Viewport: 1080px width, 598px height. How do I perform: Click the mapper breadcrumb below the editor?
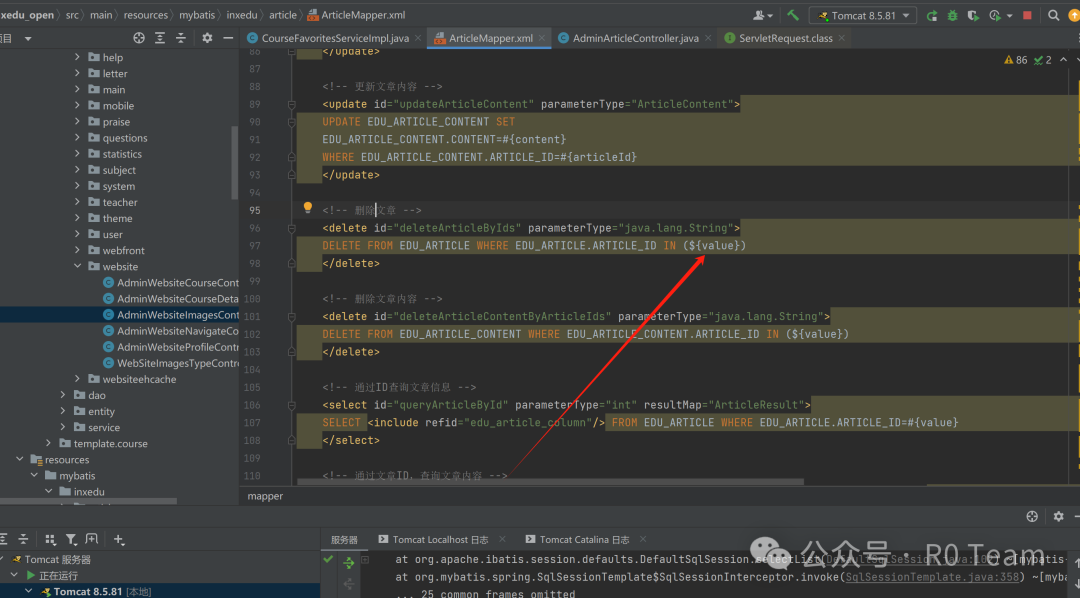tap(265, 496)
